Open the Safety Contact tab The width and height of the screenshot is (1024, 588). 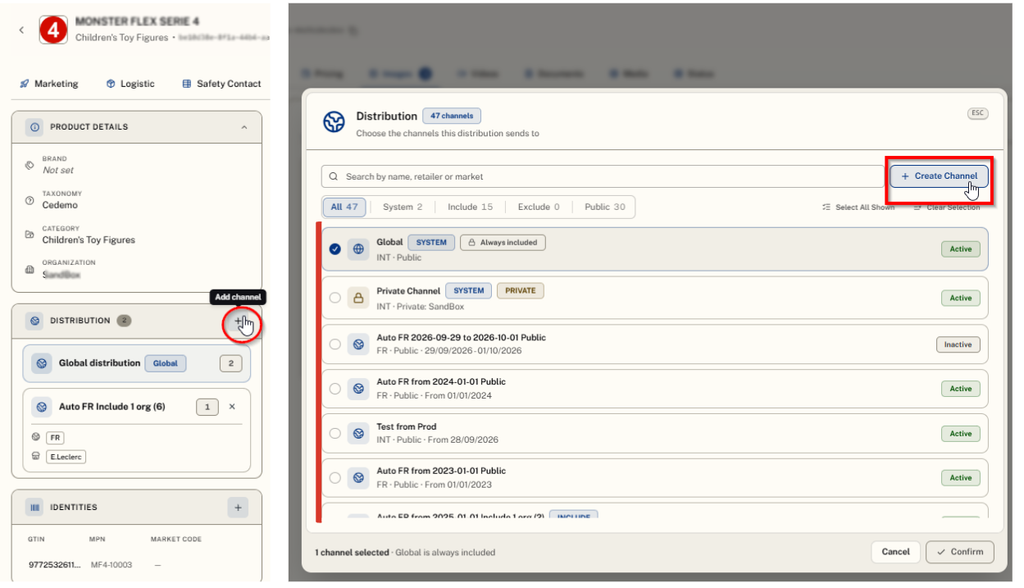(x=221, y=84)
